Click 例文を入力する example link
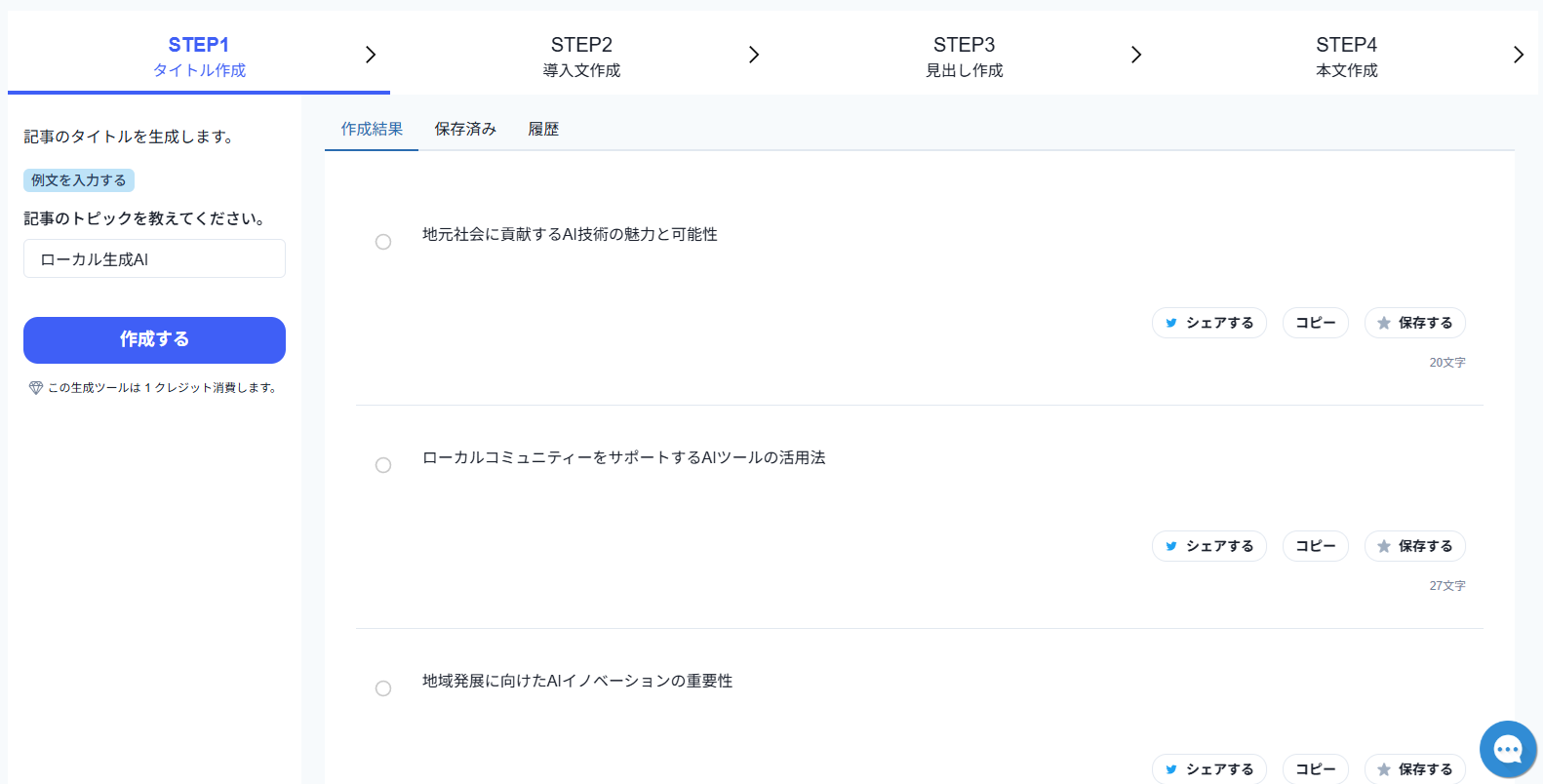The height and width of the screenshot is (784, 1543). (79, 180)
